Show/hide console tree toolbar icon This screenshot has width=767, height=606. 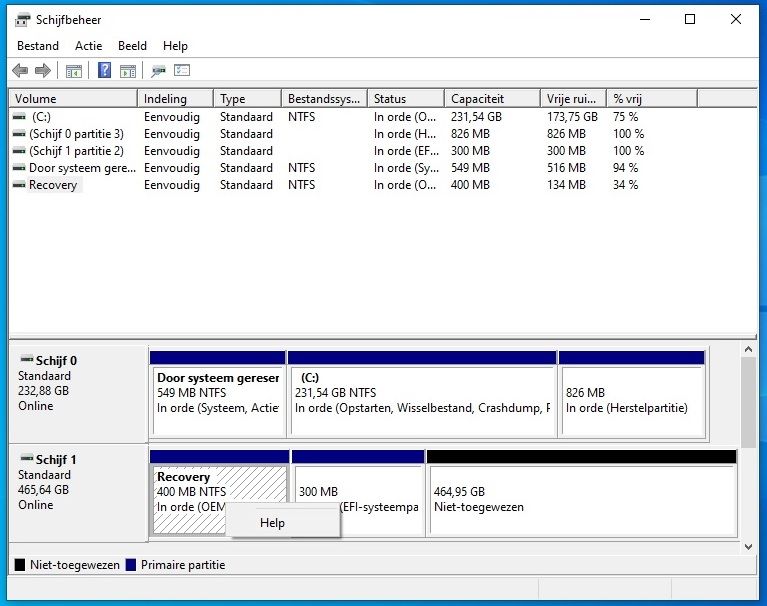point(74,71)
